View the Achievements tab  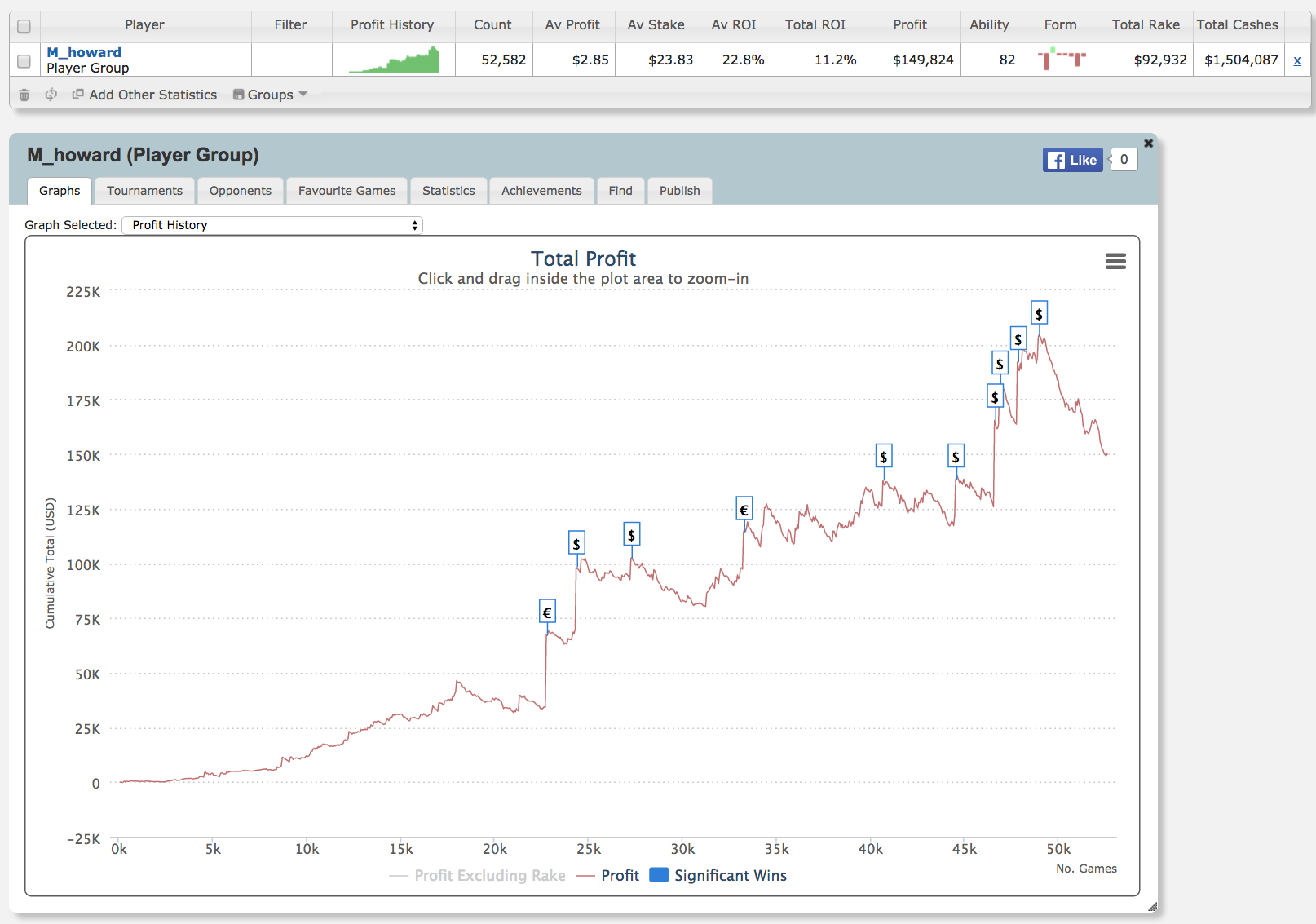pos(541,191)
